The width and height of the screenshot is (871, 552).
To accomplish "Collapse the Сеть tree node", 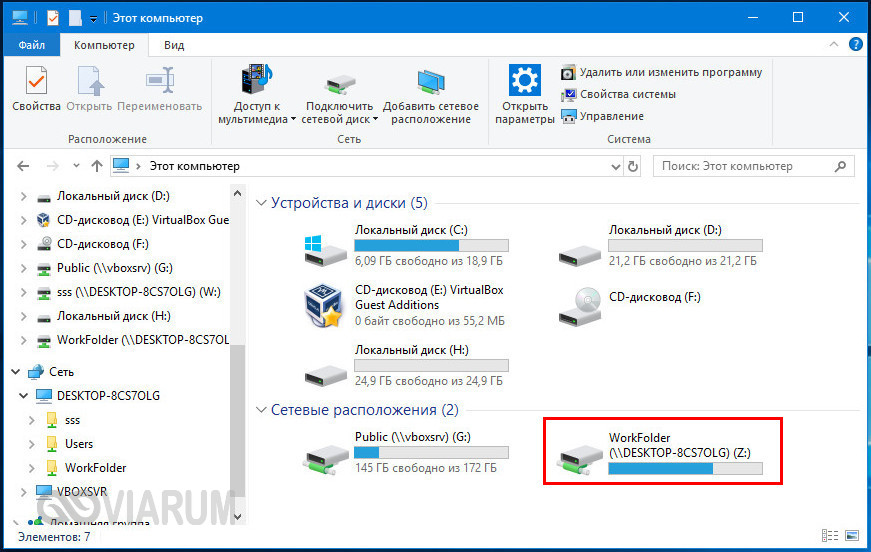I will 16,371.
